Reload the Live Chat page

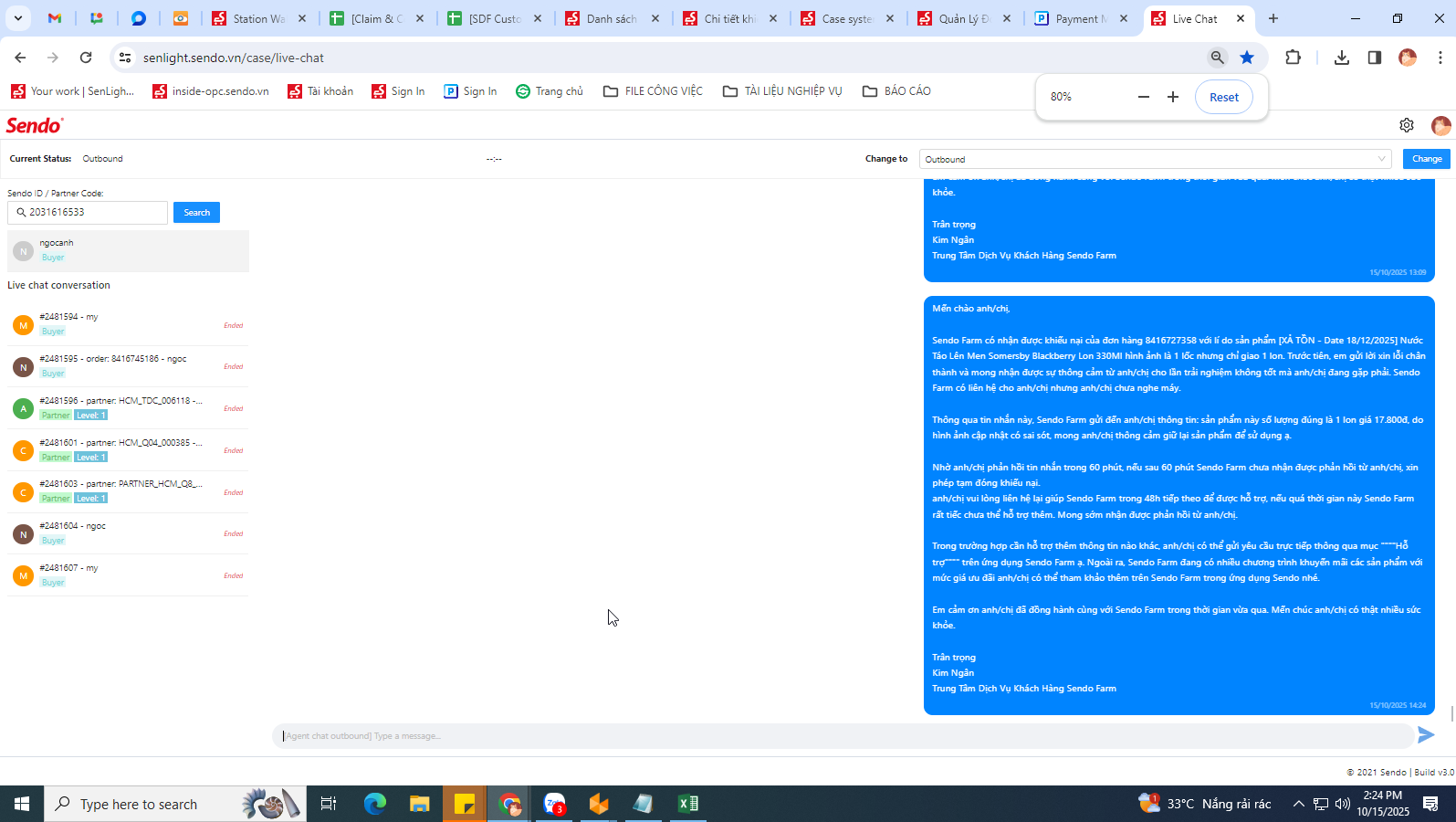(x=86, y=58)
